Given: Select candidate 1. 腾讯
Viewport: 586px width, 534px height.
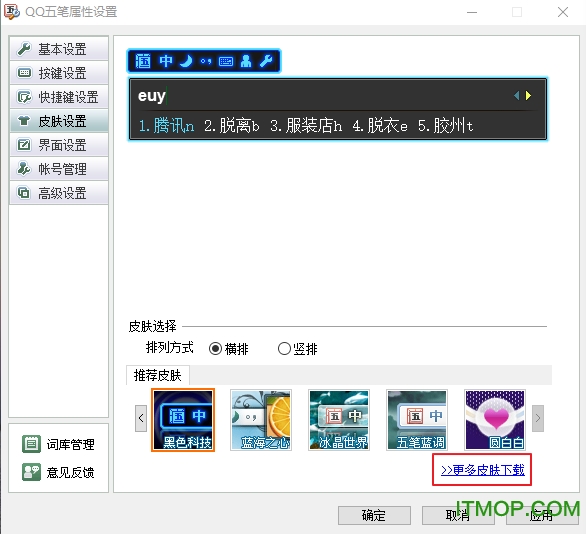Looking at the screenshot, I should pyautogui.click(x=166, y=126).
